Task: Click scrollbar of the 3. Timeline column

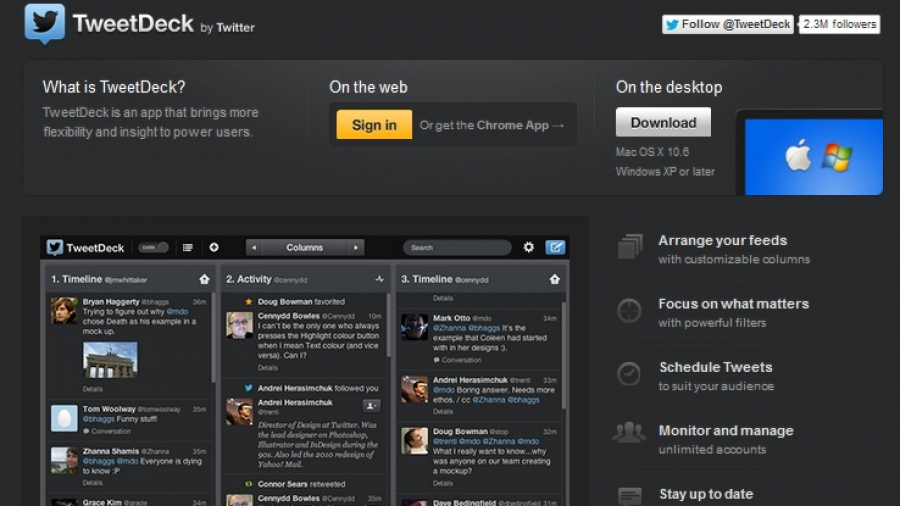Action: pos(563,356)
